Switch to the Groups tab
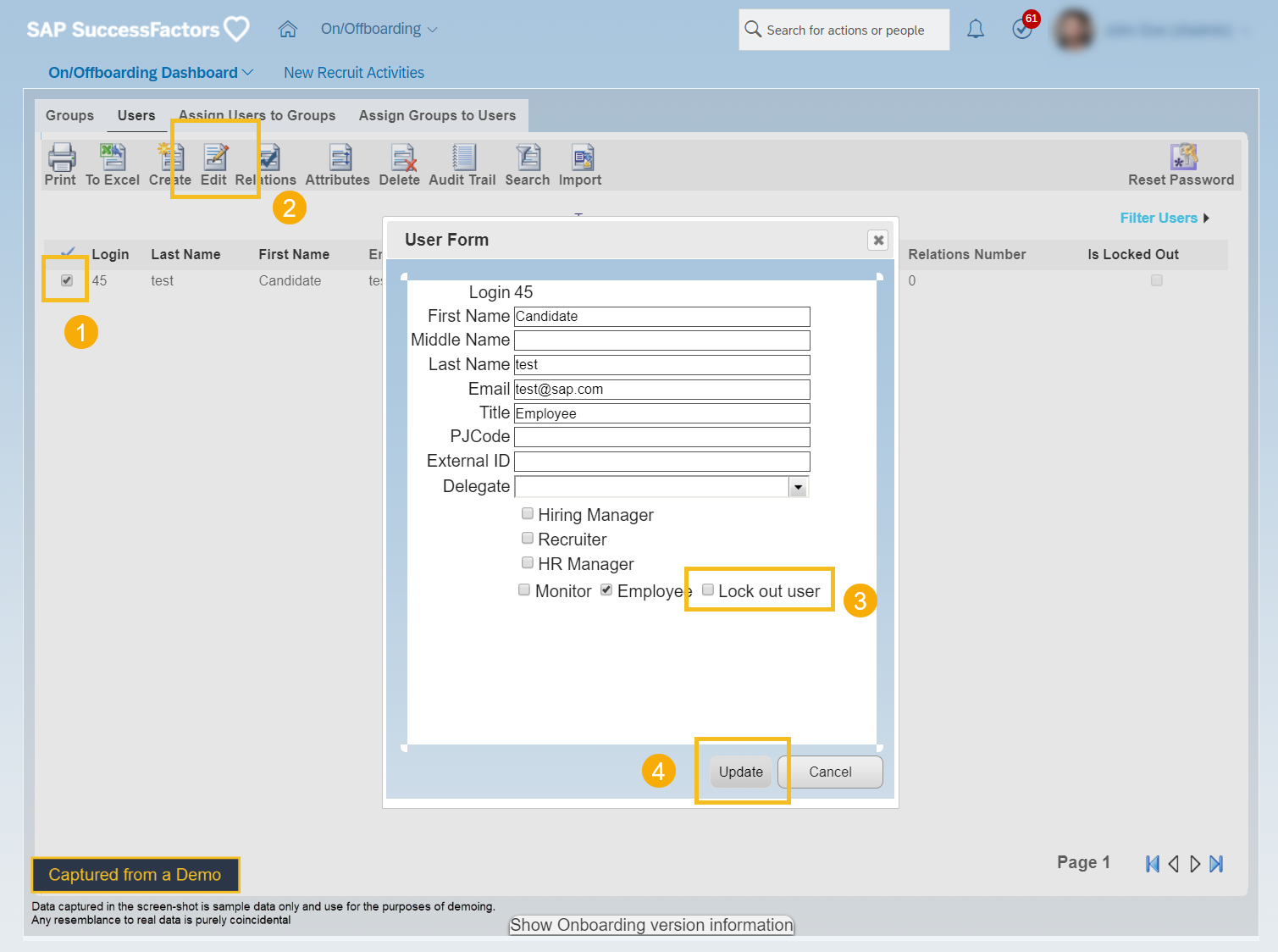1278x952 pixels. pos(70,116)
